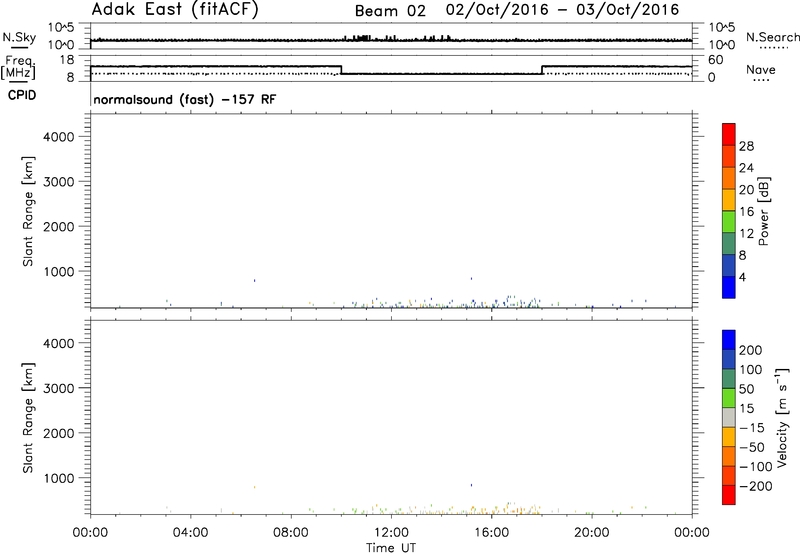Click the '4000' tick of the power panel
Image resolution: width=800 pixels, height=554 pixels.
click(x=59, y=137)
